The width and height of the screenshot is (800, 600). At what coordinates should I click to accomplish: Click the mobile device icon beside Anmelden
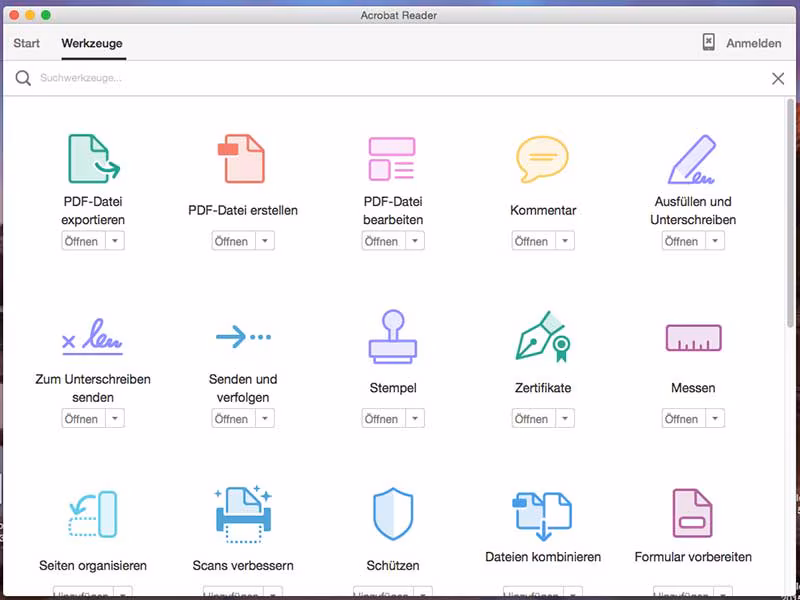click(x=709, y=42)
